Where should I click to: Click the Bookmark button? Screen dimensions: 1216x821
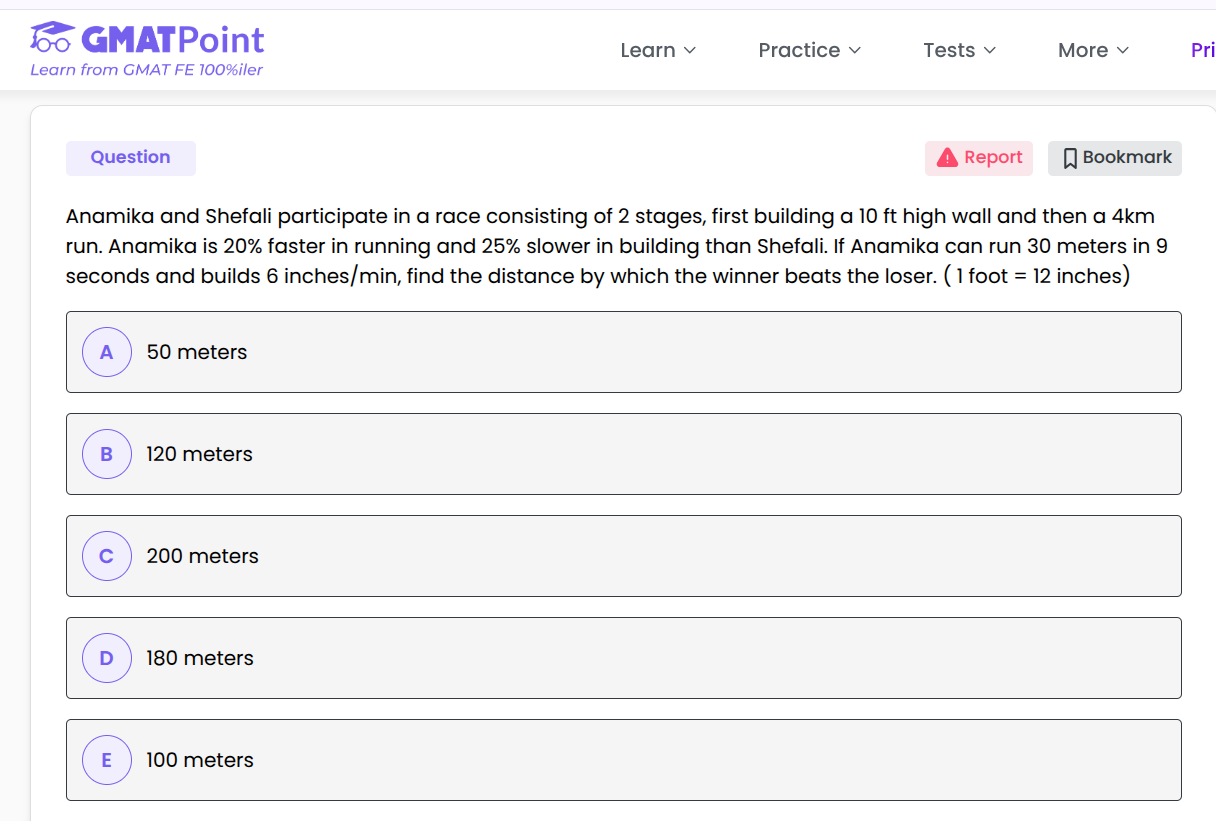(1115, 158)
